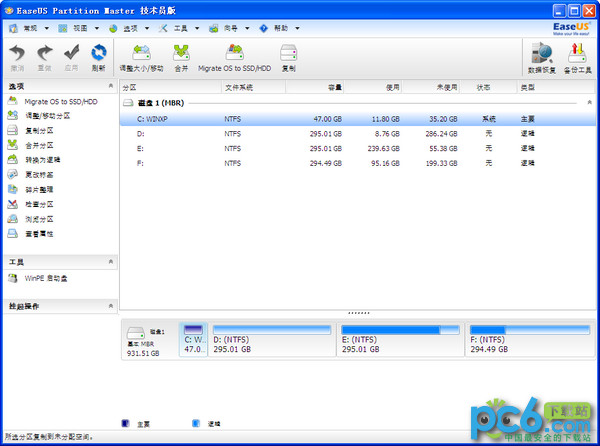Click the primary (主要) legend swatch
This screenshot has height=446, width=600.
coord(126,423)
